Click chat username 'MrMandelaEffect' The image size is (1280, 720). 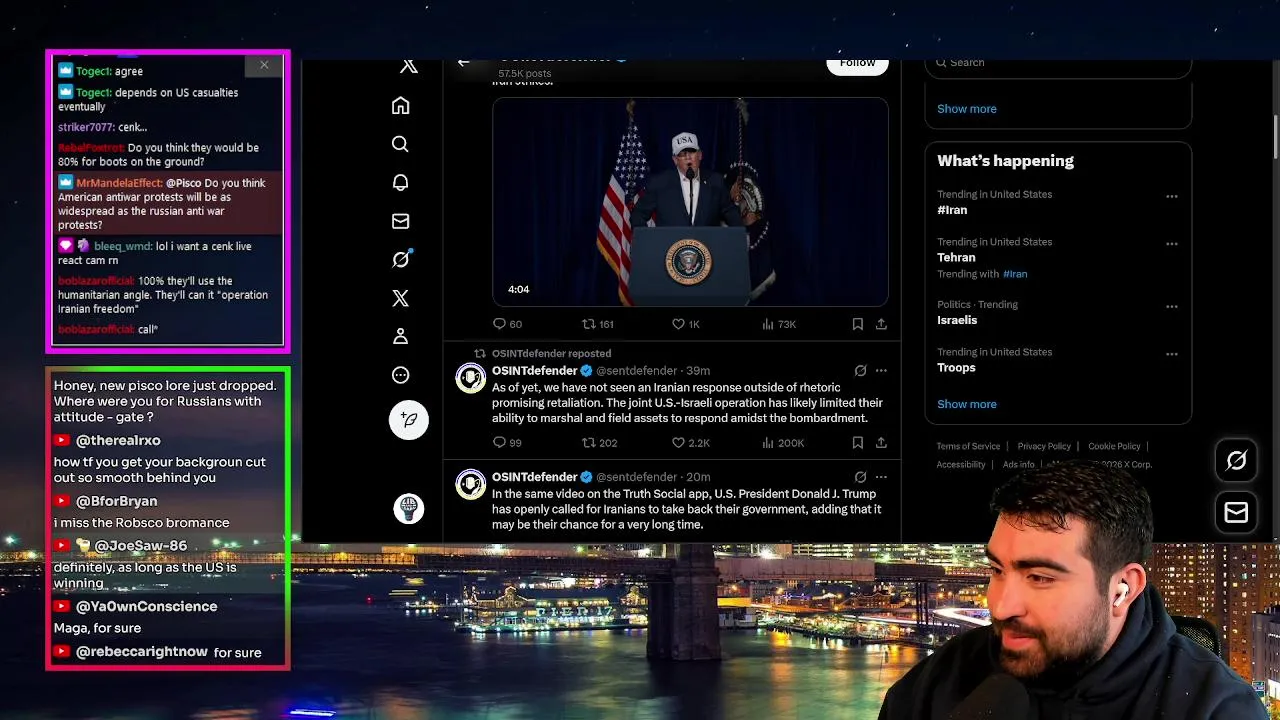119,183
